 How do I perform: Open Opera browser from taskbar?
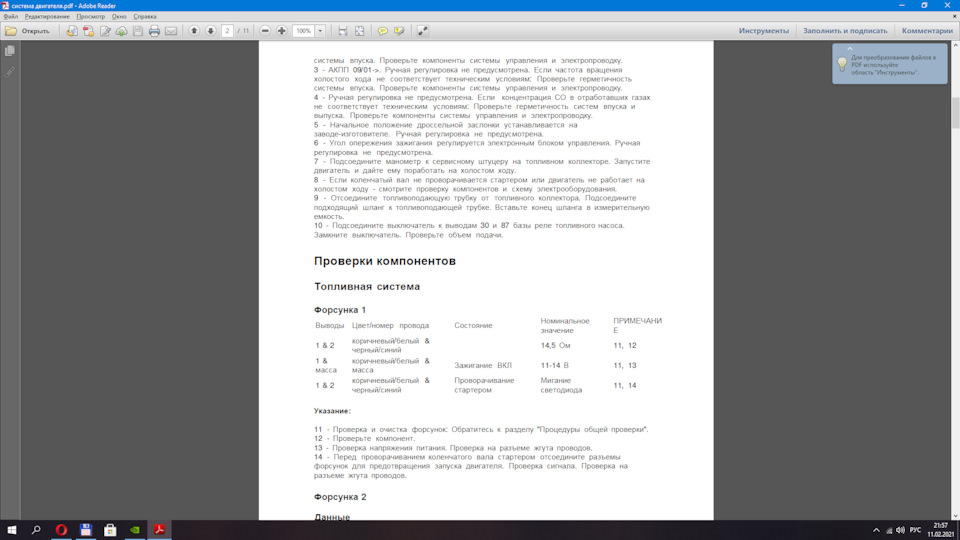click(61, 530)
